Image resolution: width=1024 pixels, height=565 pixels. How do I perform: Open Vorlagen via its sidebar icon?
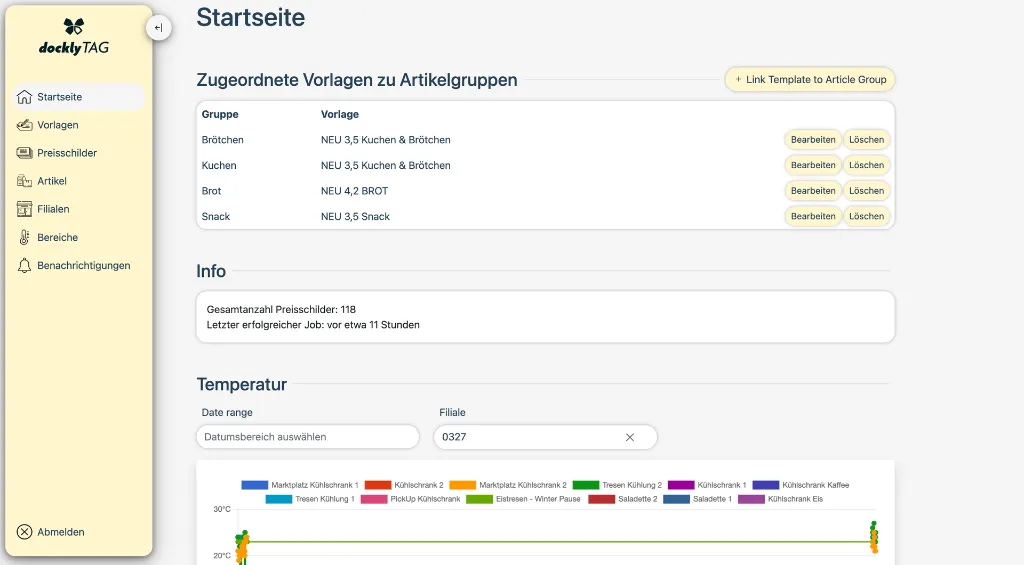25,125
